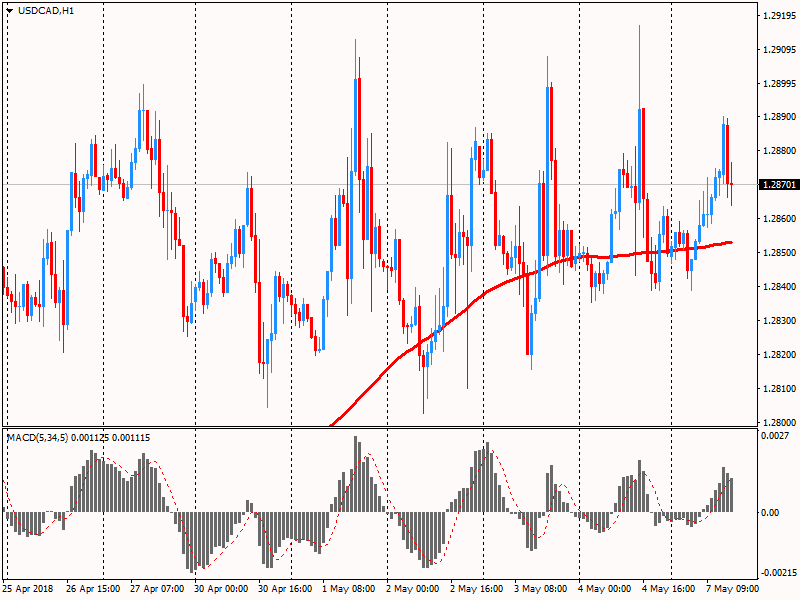
Task: Click the -0.00215 value on MACD scale
Action: point(776,573)
